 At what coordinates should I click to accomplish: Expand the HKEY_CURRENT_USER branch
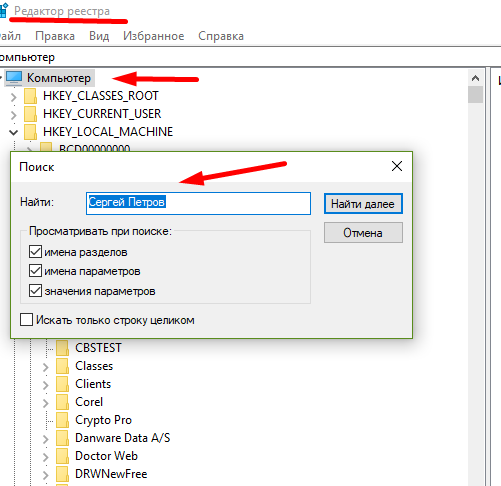coord(13,115)
